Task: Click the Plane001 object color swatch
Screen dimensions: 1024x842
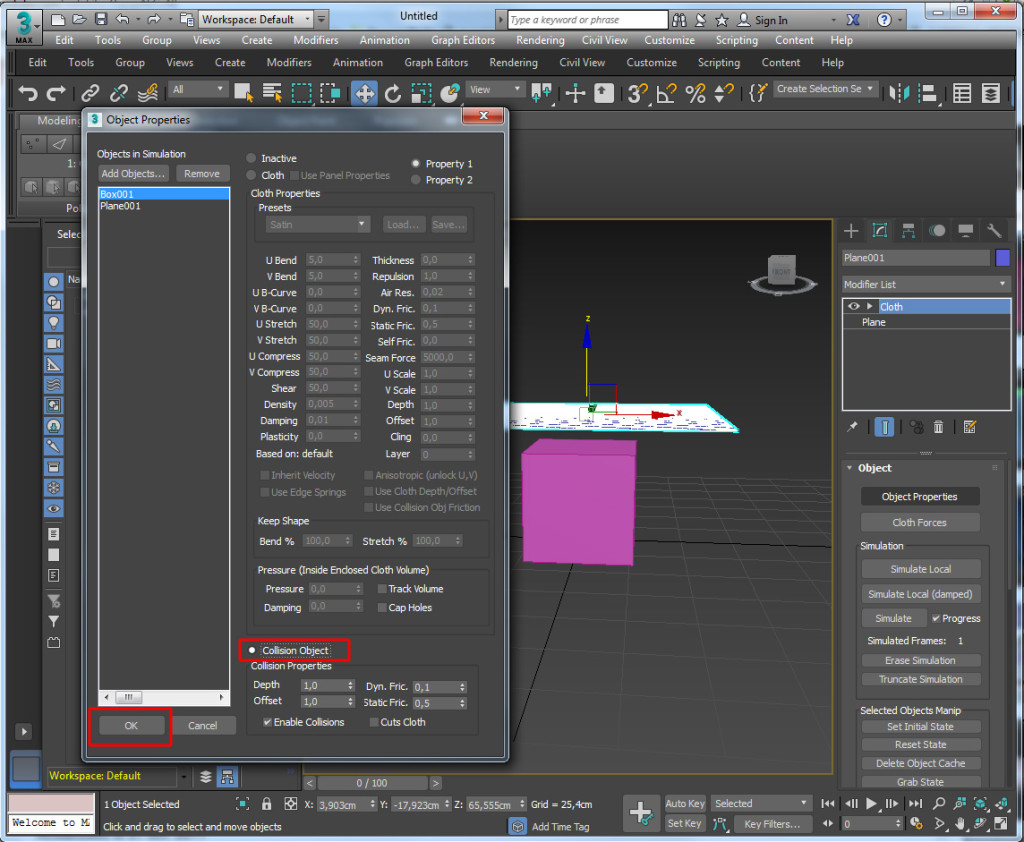Action: click(x=1003, y=258)
